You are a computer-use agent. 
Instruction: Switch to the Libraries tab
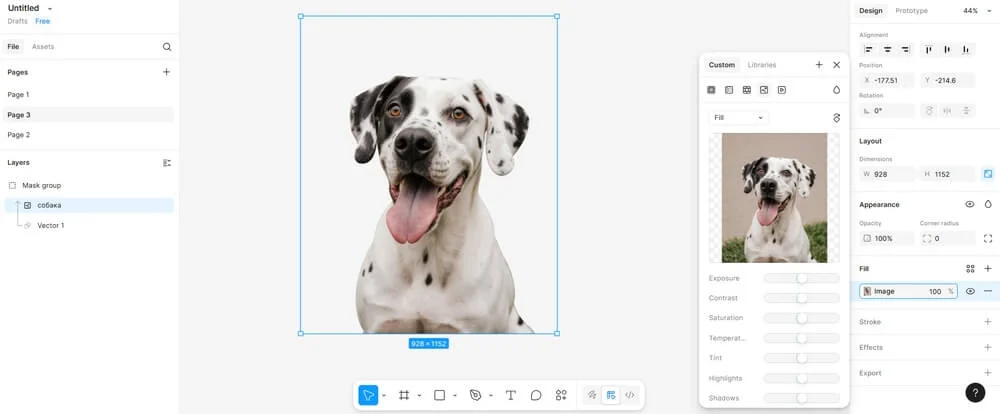click(762, 65)
